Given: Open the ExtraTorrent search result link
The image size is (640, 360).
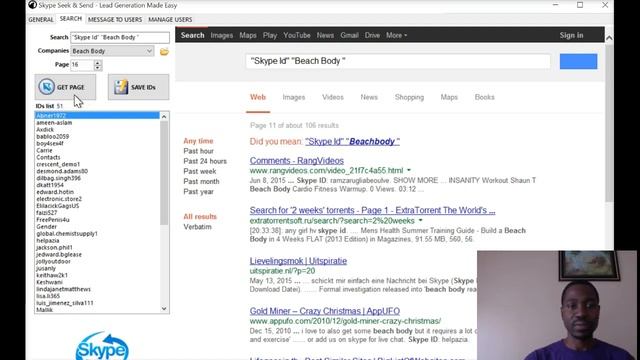Looking at the screenshot, I should click(373, 210).
